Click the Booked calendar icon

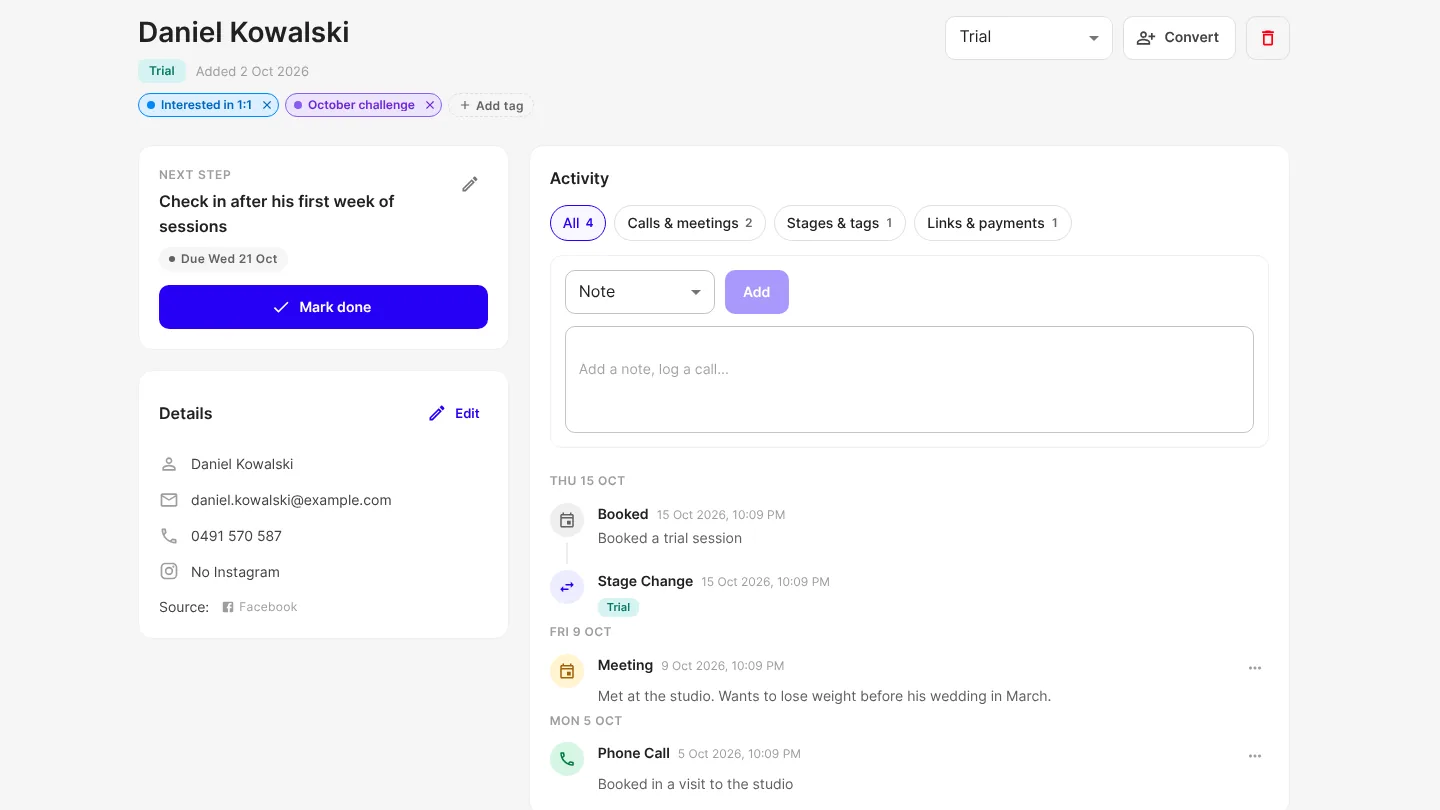(x=567, y=520)
